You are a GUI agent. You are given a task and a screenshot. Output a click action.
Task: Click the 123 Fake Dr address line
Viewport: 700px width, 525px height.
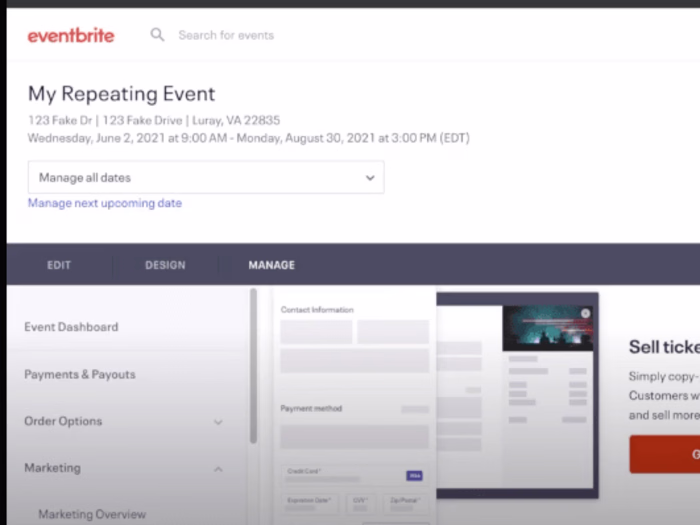154,121
